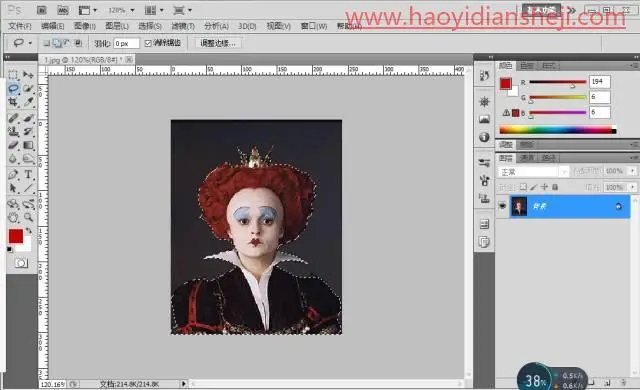
Task: Open the status bar info arrow
Action: point(184,383)
